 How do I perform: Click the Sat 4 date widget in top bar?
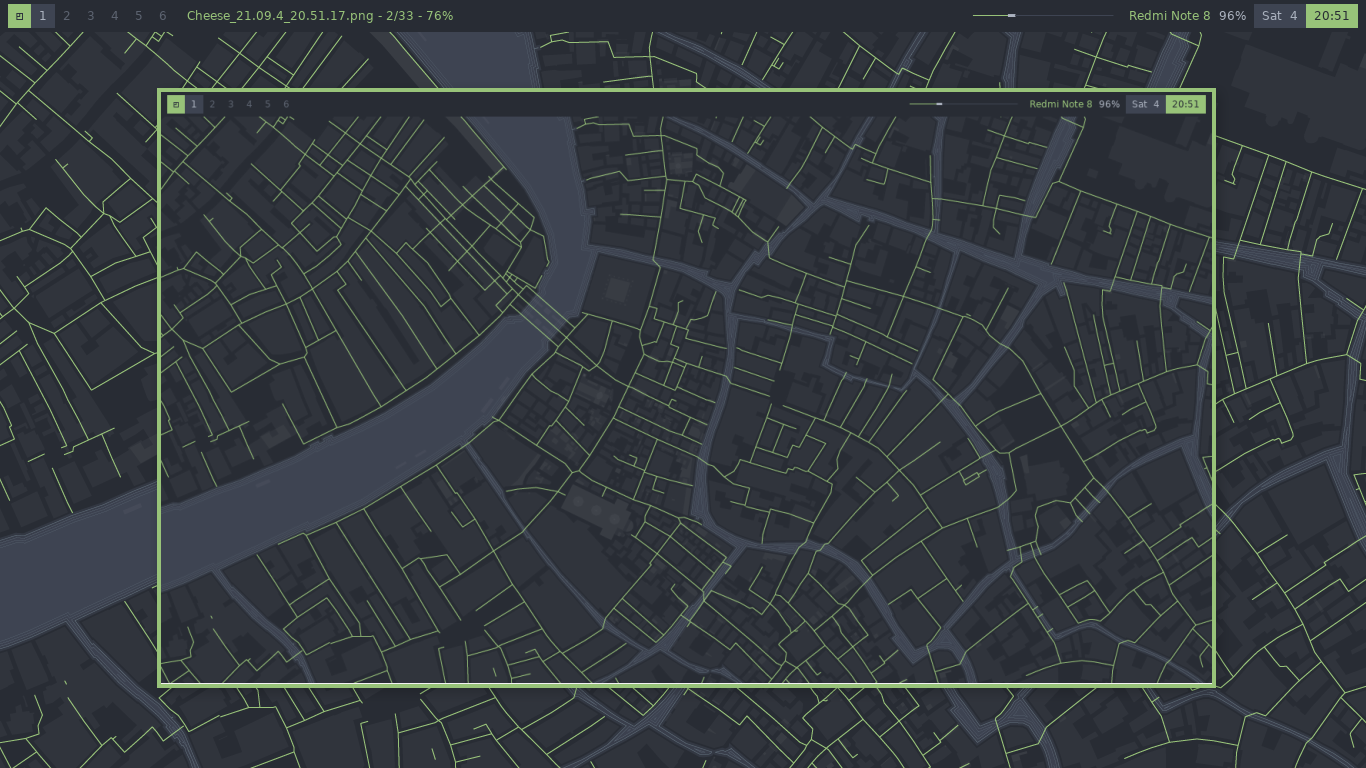(x=1280, y=16)
